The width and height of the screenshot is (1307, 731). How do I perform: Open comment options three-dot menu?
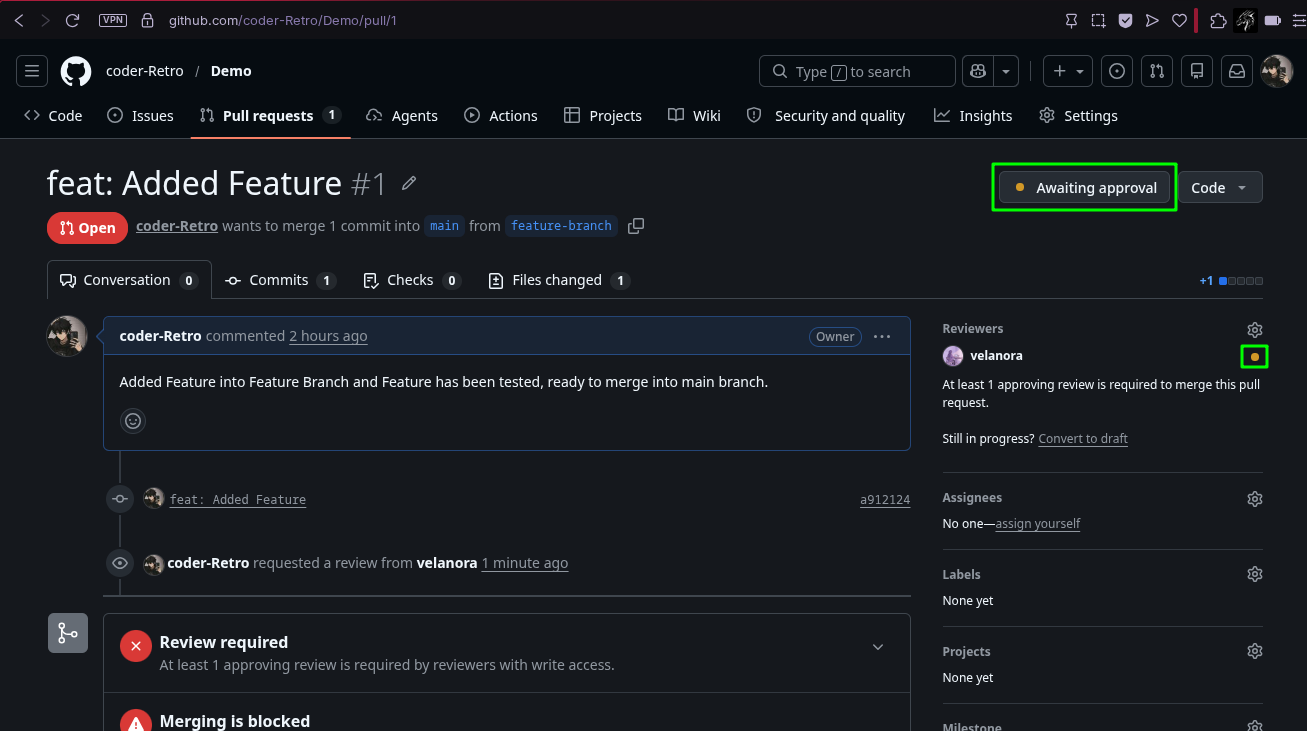pos(882,337)
